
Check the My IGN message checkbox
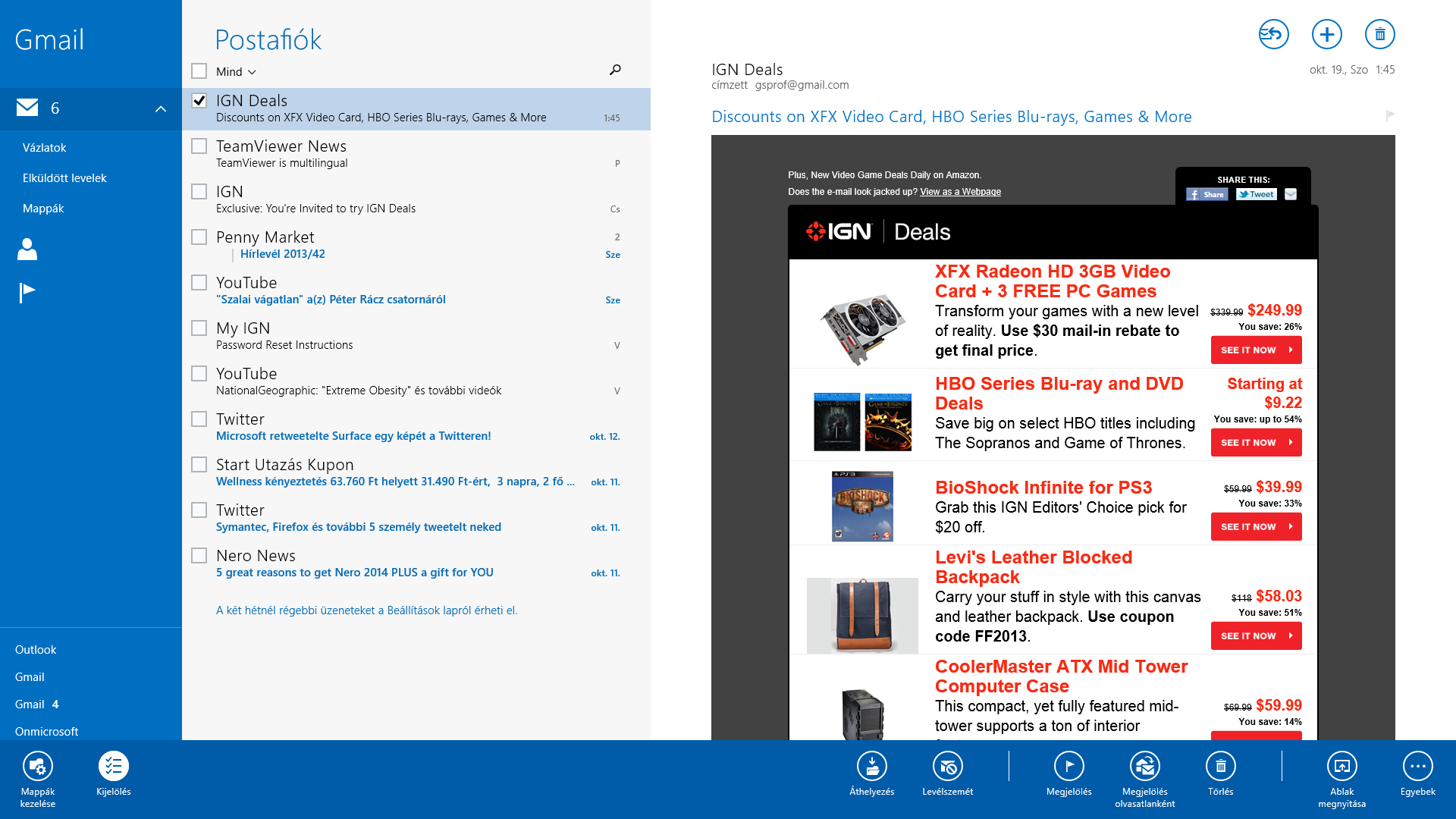pyautogui.click(x=199, y=328)
